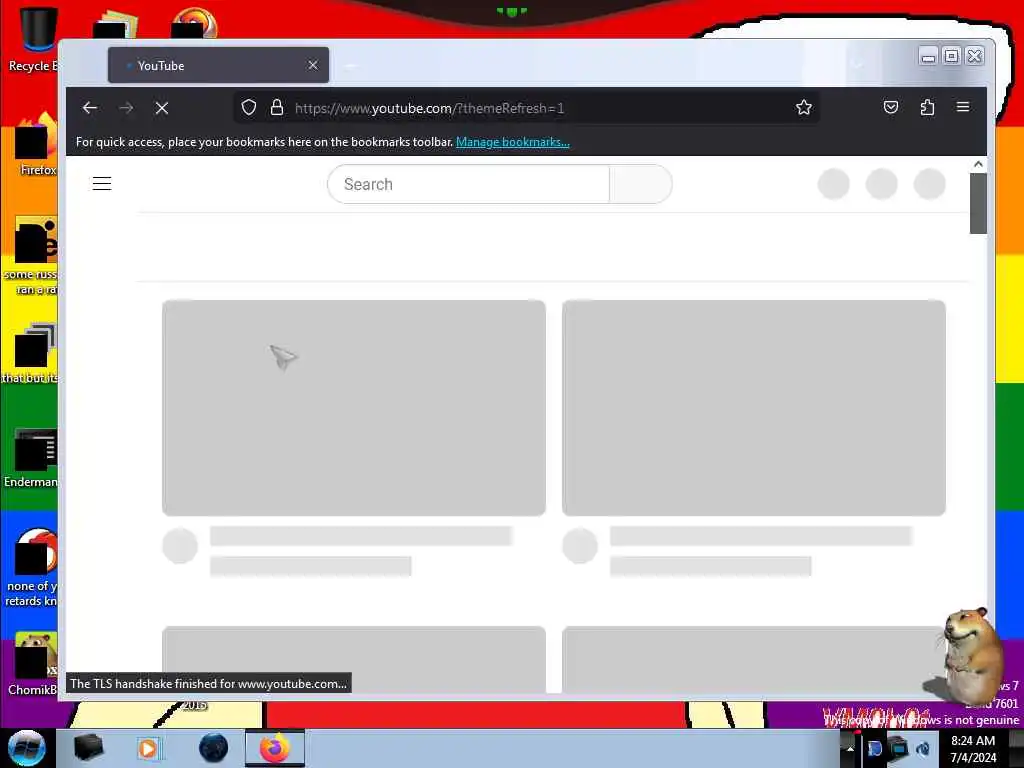Open the black box taskbar icon
This screenshot has height=768, width=1024.
(x=88, y=748)
